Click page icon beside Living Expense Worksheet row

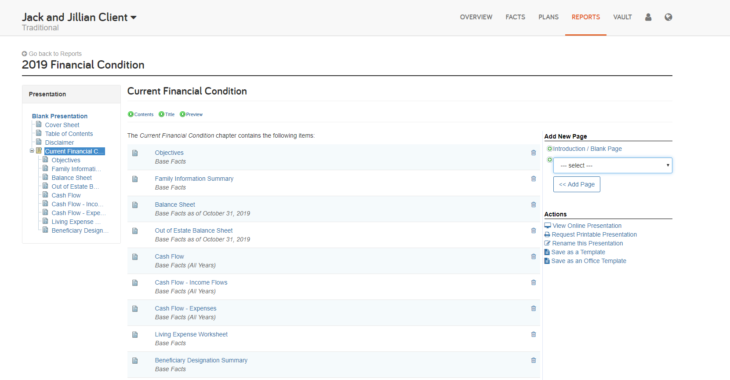(135, 335)
